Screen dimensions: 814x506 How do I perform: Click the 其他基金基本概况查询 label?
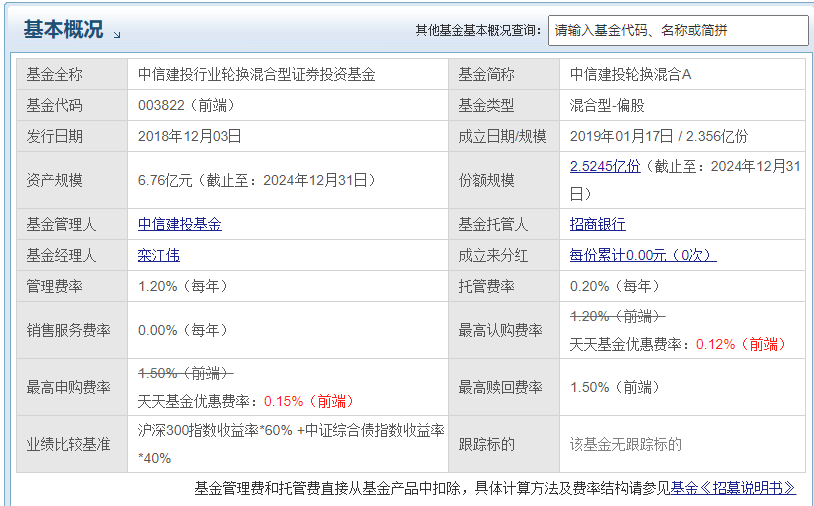click(478, 30)
